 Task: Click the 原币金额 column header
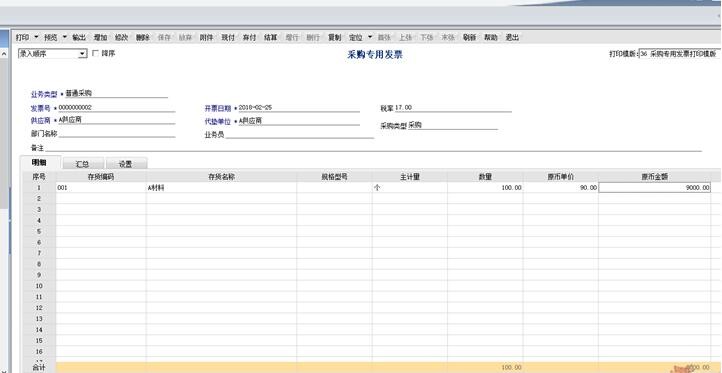click(655, 176)
